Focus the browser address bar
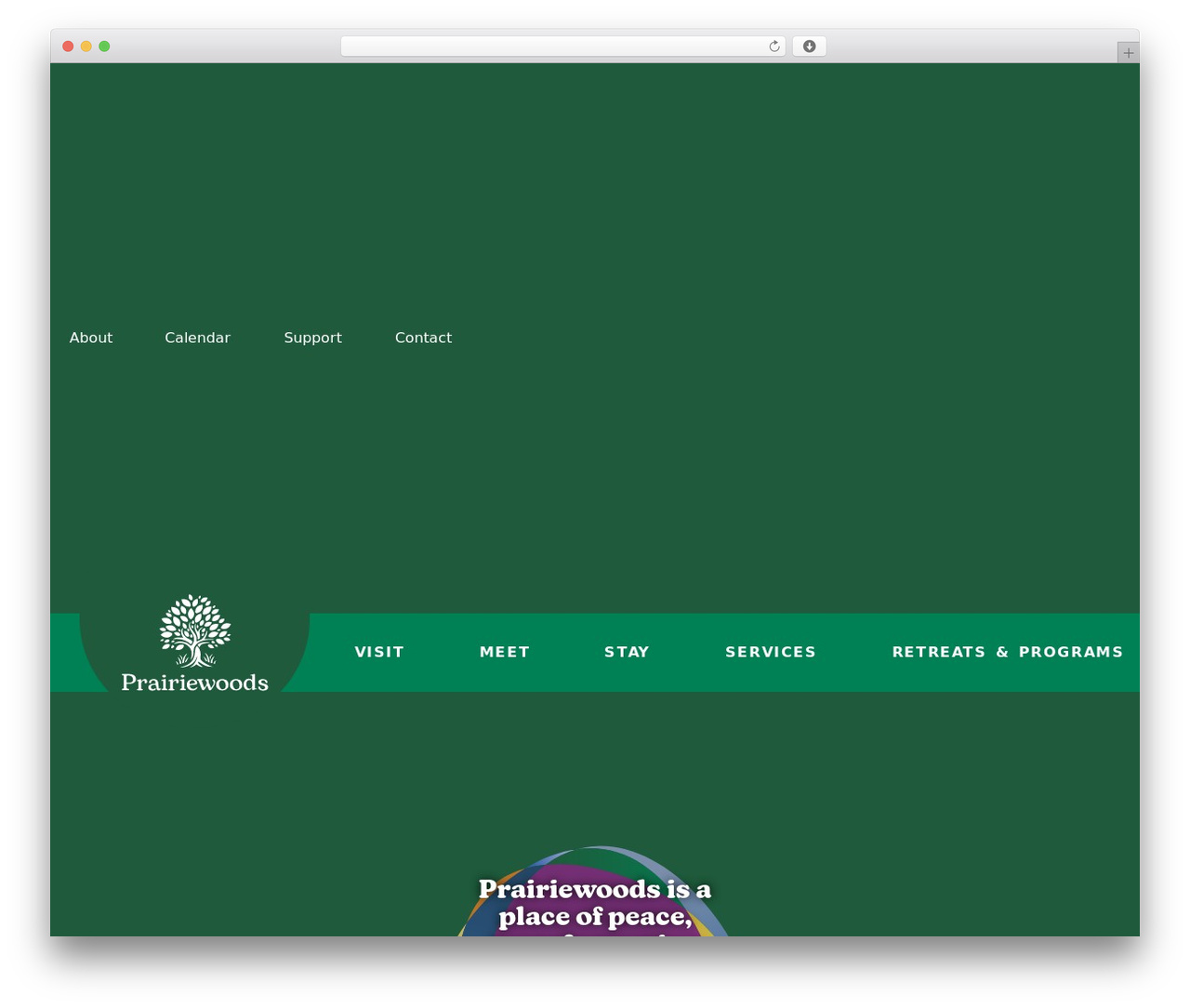1190x1008 pixels. point(563,46)
